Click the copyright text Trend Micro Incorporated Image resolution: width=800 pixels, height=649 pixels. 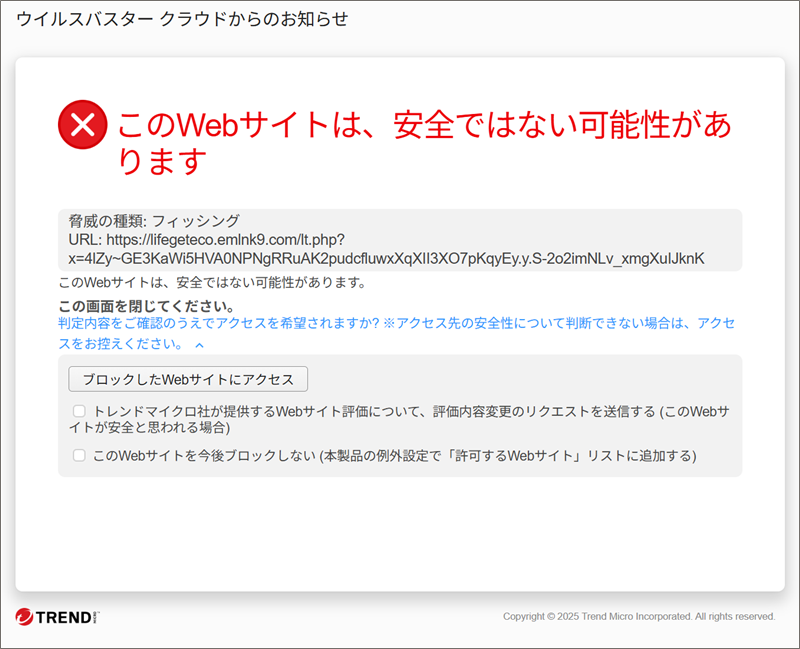(x=636, y=616)
